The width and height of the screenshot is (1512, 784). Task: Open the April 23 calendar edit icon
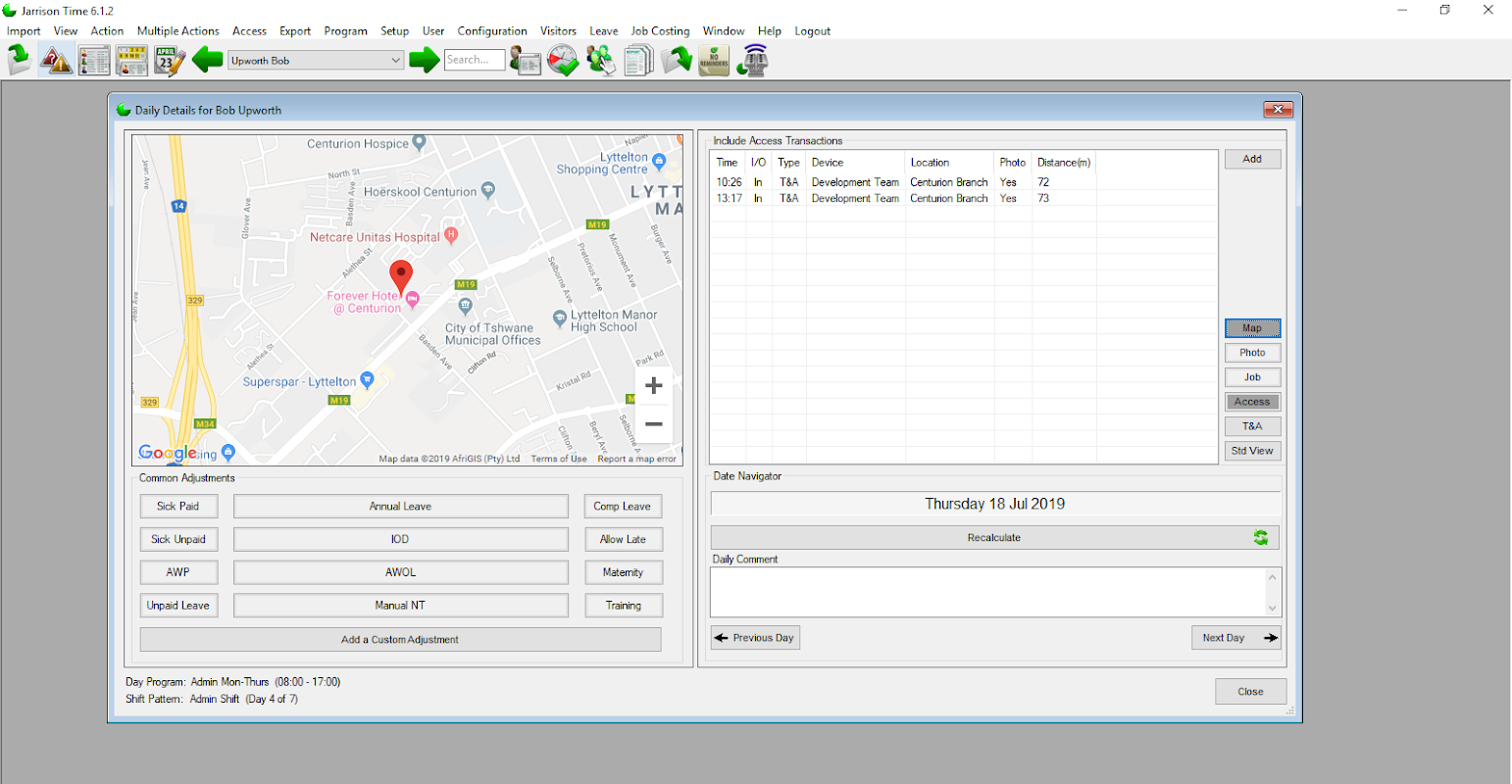pos(169,61)
